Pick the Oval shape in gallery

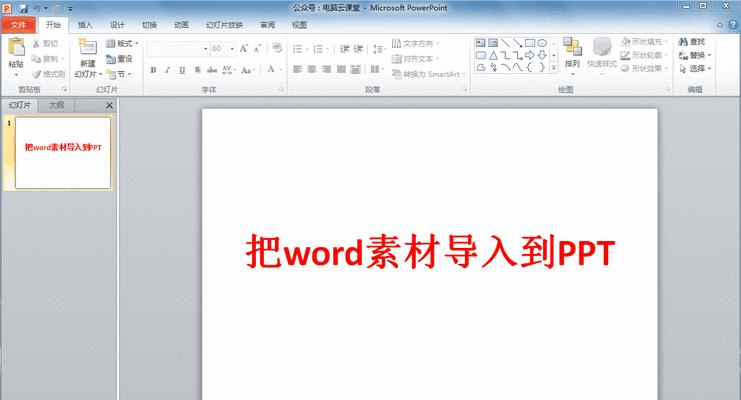(542, 43)
